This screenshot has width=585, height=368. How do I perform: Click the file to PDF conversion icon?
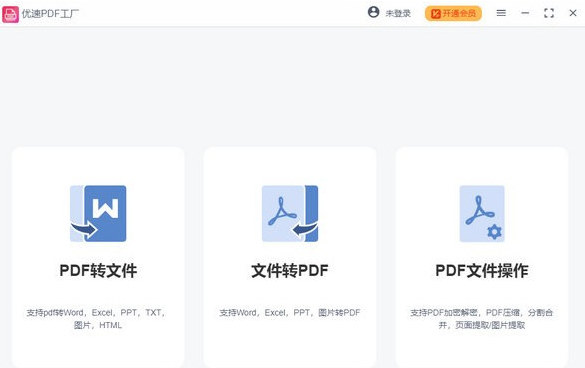pos(290,213)
